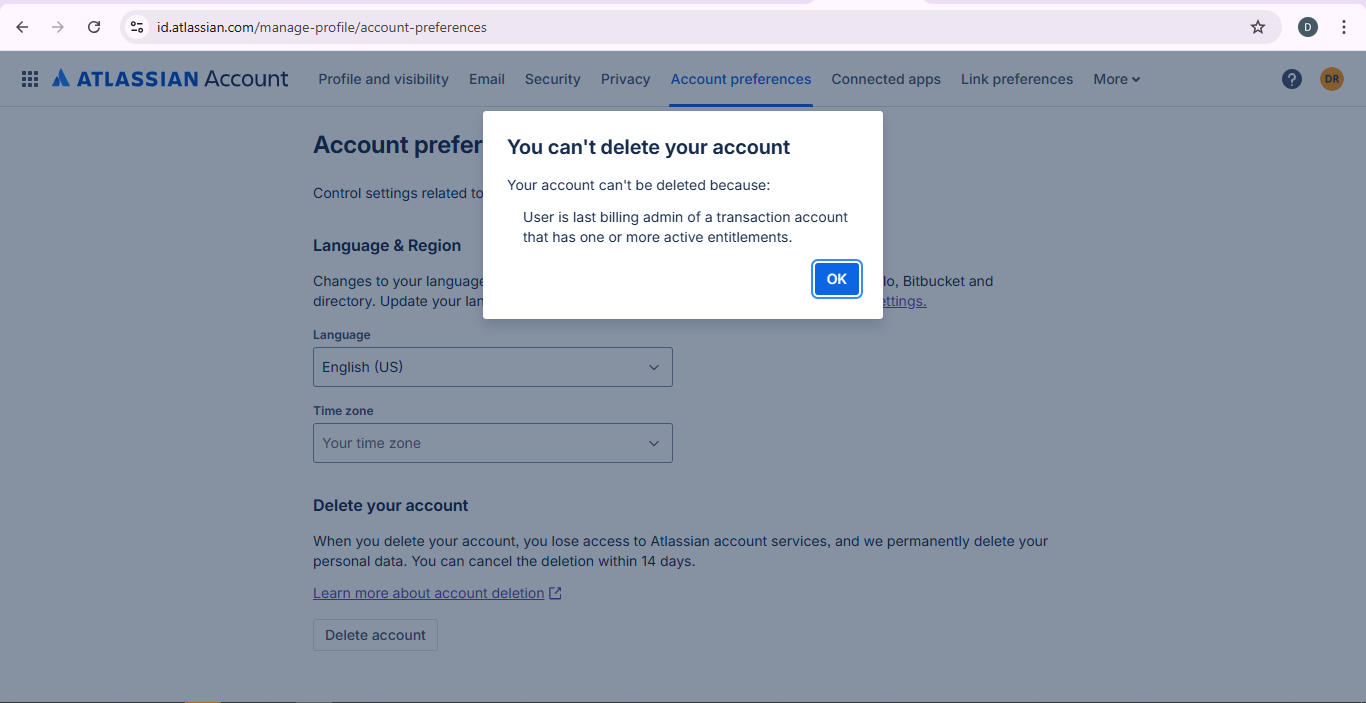Open the Email tab
This screenshot has width=1366, height=703.
pos(487,79)
